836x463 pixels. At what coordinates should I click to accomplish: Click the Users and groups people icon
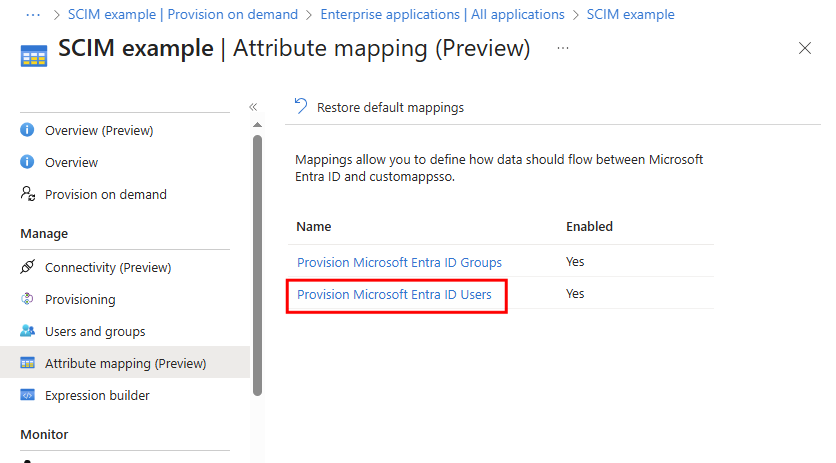28,331
